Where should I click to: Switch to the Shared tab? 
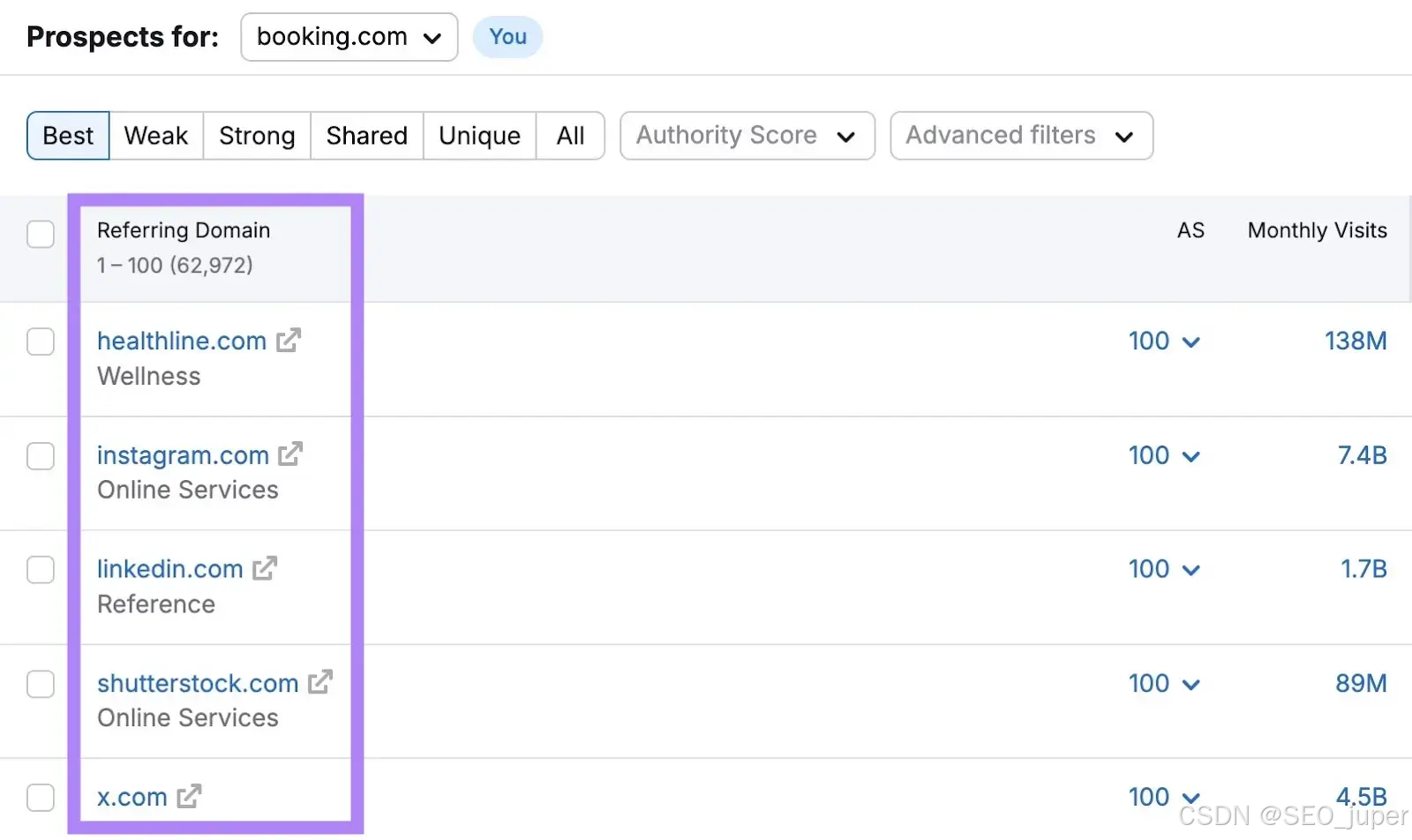tap(367, 136)
